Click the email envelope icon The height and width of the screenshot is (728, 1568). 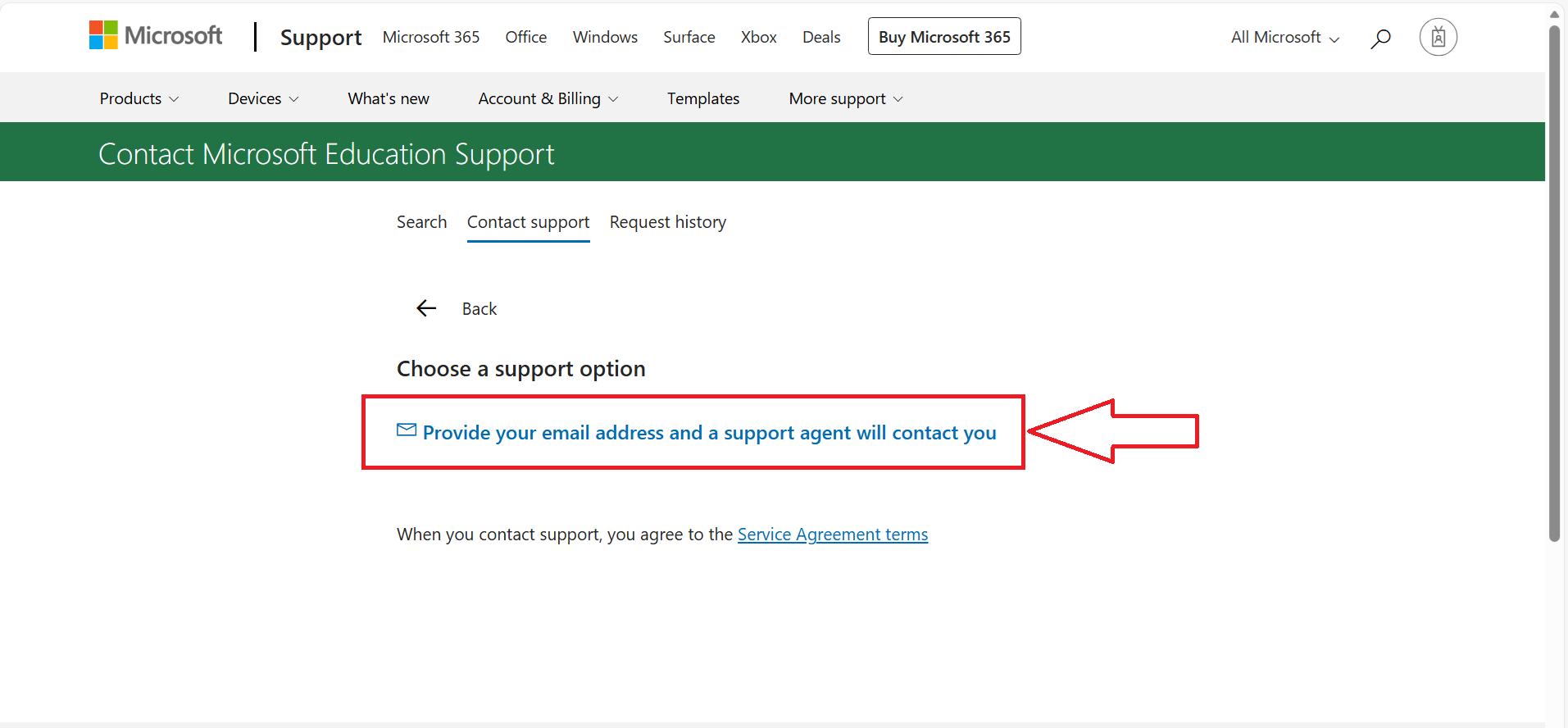[407, 430]
